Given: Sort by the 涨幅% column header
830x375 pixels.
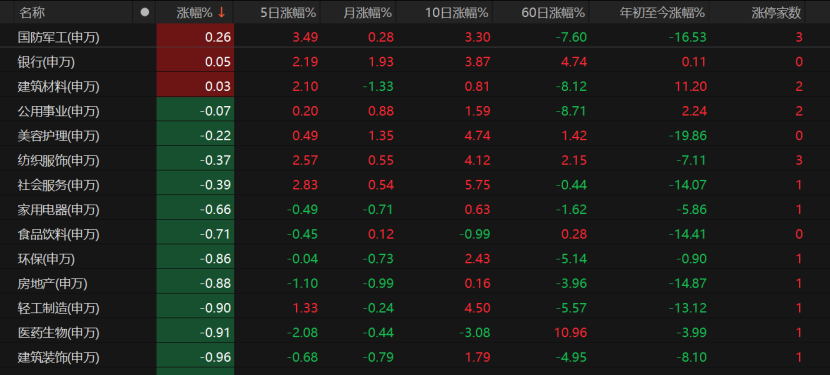Looking at the screenshot, I should (x=194, y=12).
